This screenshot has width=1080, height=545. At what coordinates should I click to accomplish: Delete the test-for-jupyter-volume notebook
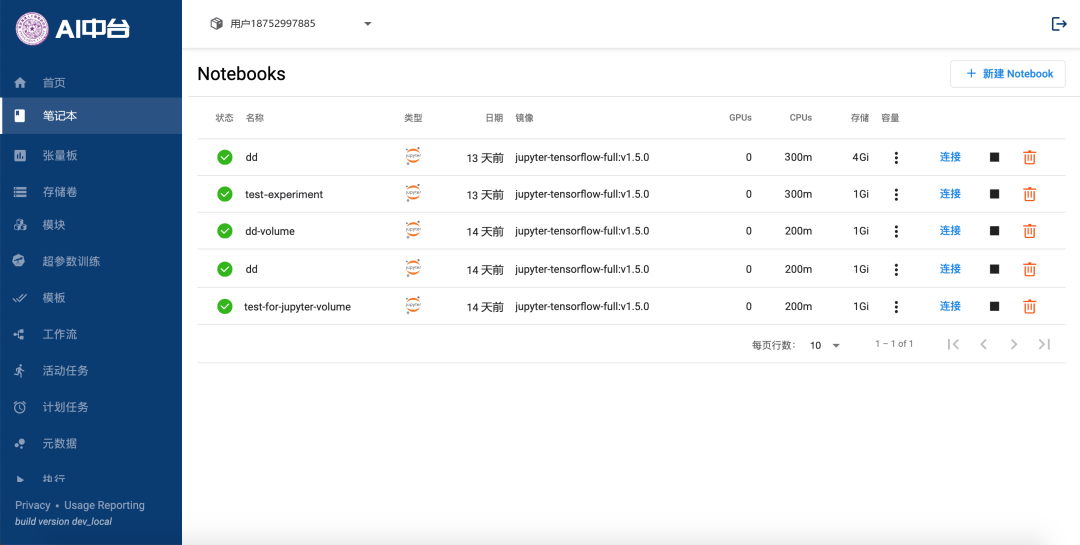point(1029,307)
